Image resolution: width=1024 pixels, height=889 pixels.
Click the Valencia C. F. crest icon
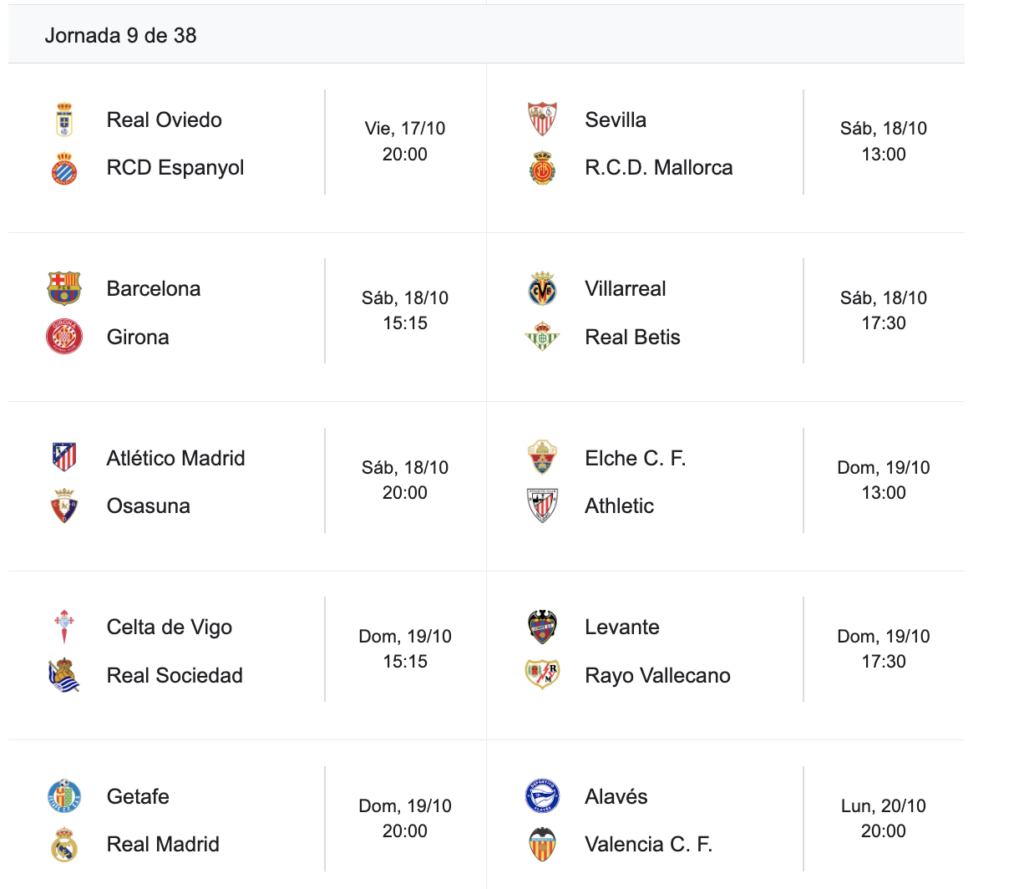tap(542, 845)
